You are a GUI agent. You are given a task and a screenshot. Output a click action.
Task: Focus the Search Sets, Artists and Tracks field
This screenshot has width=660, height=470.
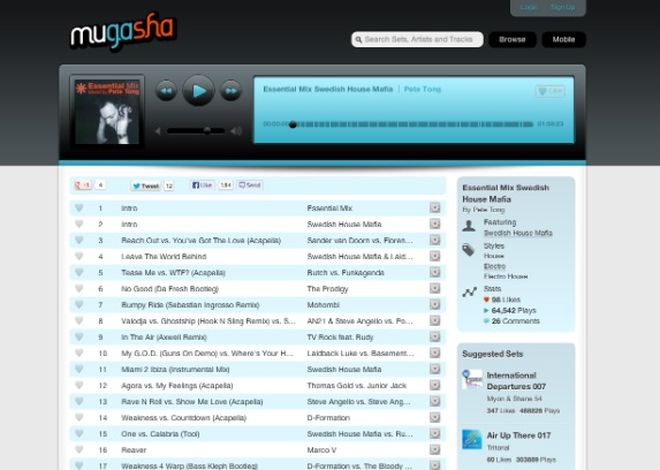(x=417, y=40)
